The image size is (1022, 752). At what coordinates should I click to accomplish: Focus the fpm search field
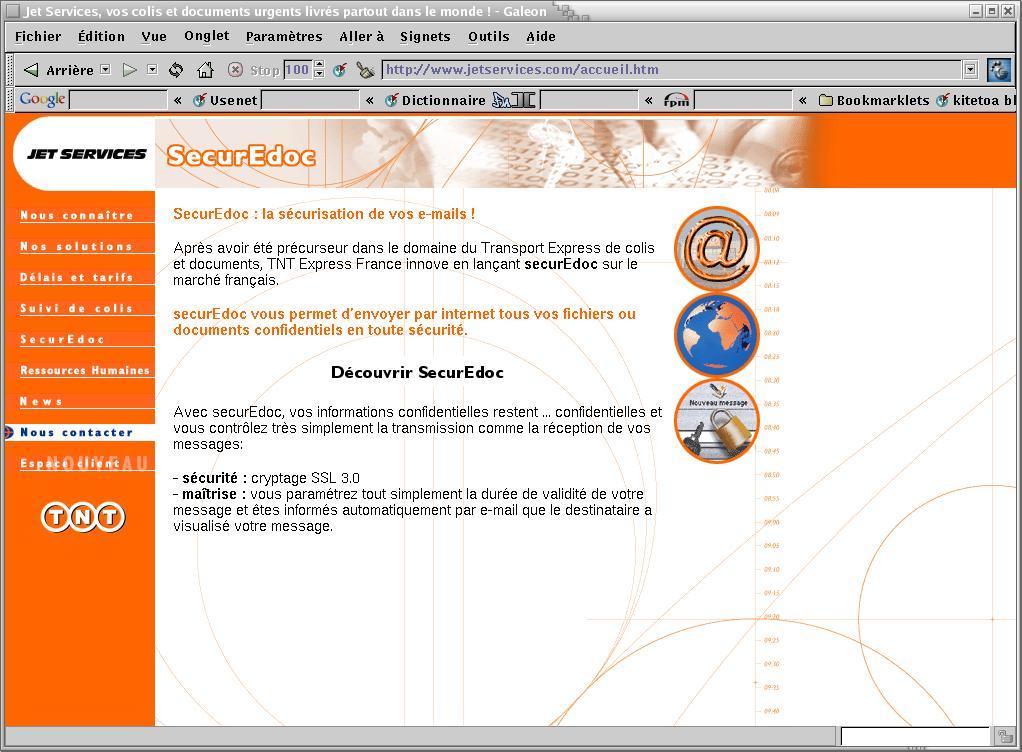point(743,100)
